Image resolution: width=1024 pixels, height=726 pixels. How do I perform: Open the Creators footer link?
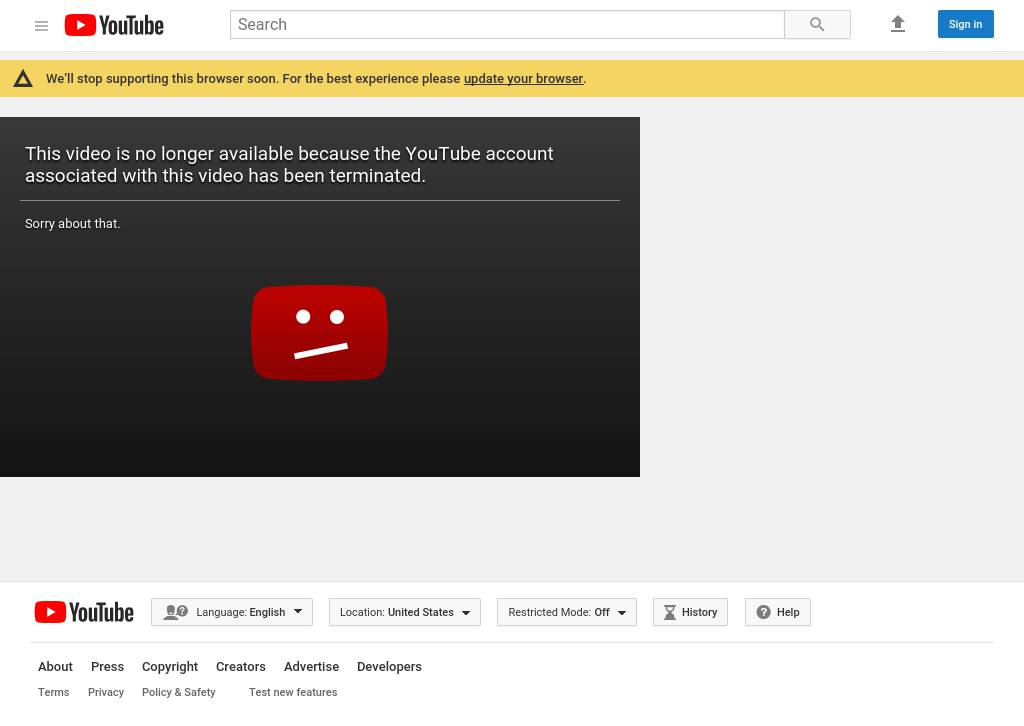point(241,667)
